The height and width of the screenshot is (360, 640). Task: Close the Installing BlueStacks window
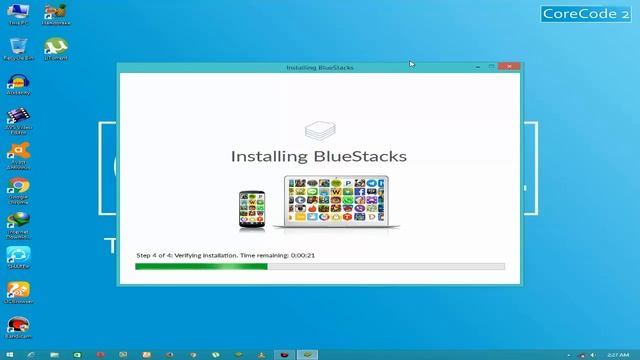tap(509, 67)
